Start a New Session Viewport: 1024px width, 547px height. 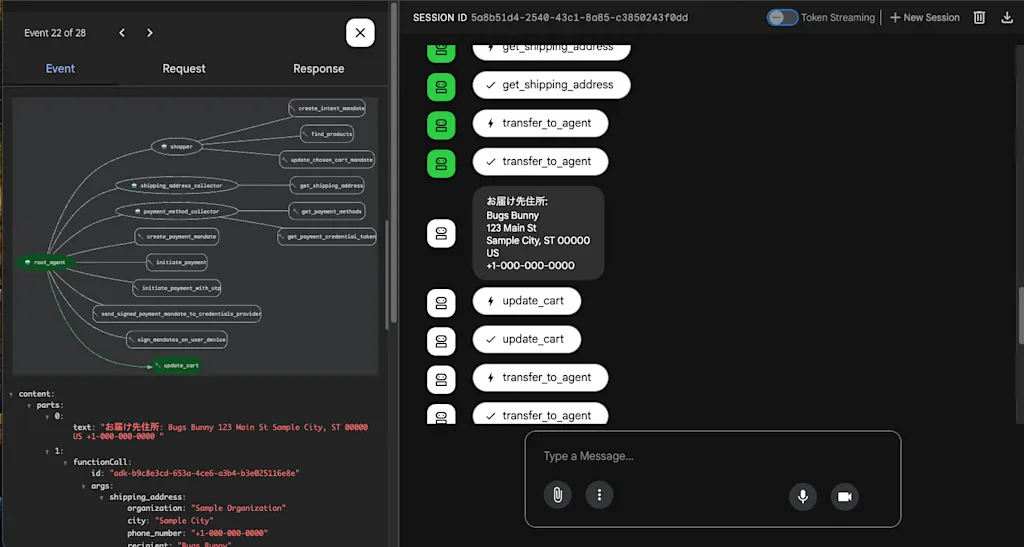pos(925,18)
